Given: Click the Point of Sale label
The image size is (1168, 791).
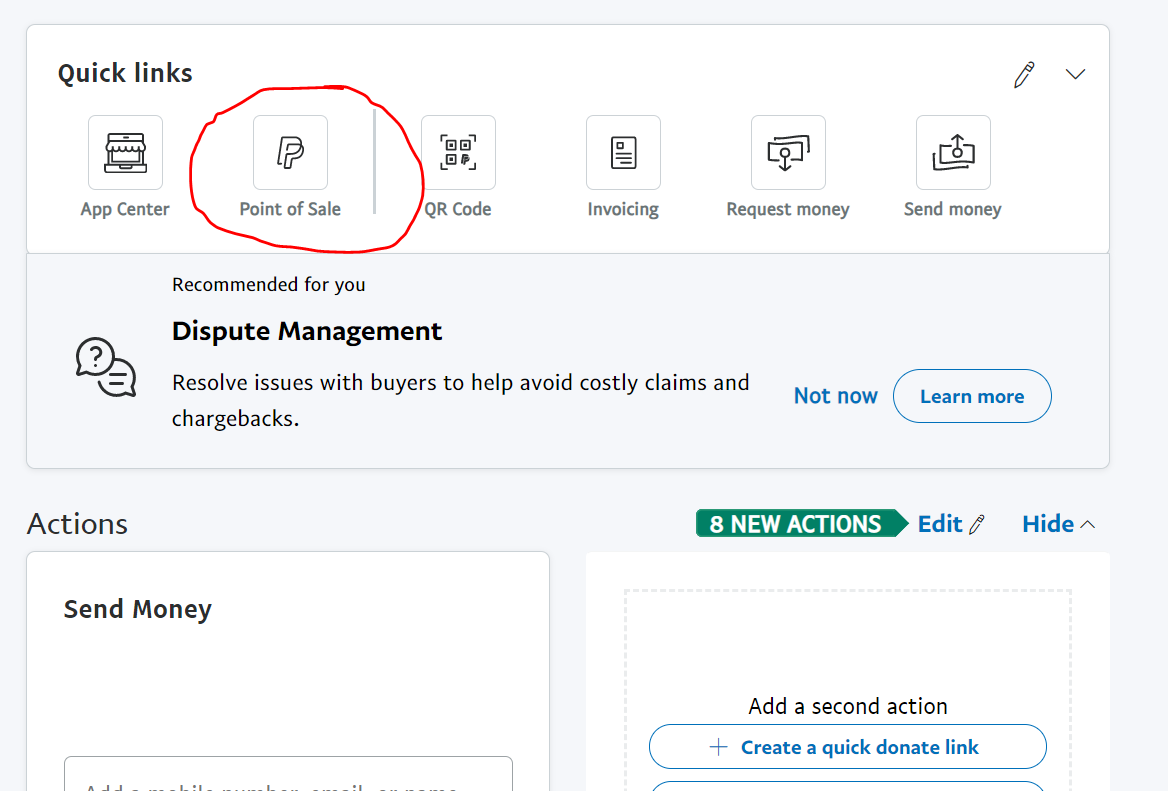Looking at the screenshot, I should pyautogui.click(x=291, y=209).
